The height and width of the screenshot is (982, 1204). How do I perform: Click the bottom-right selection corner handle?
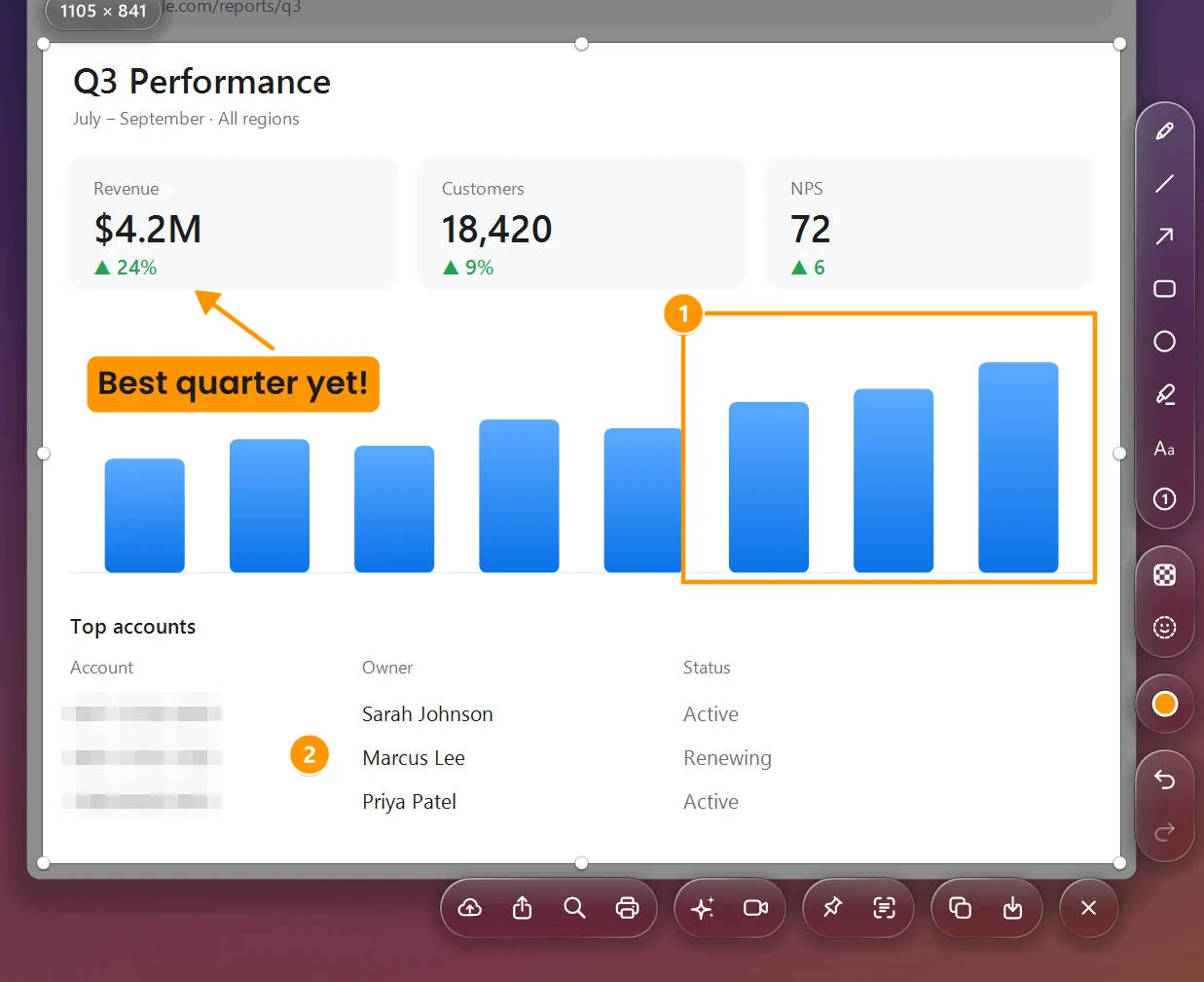pos(1119,863)
